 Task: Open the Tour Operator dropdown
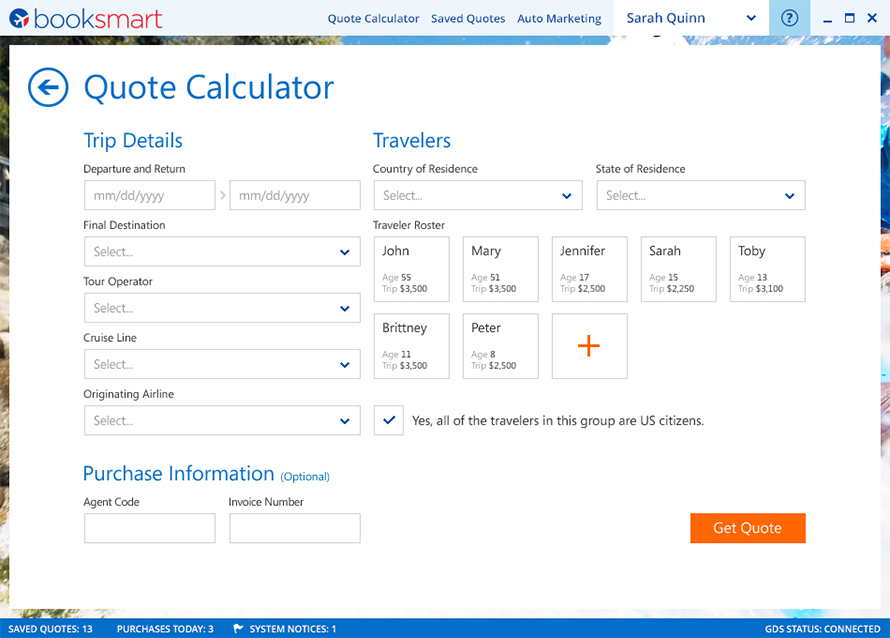pos(221,308)
